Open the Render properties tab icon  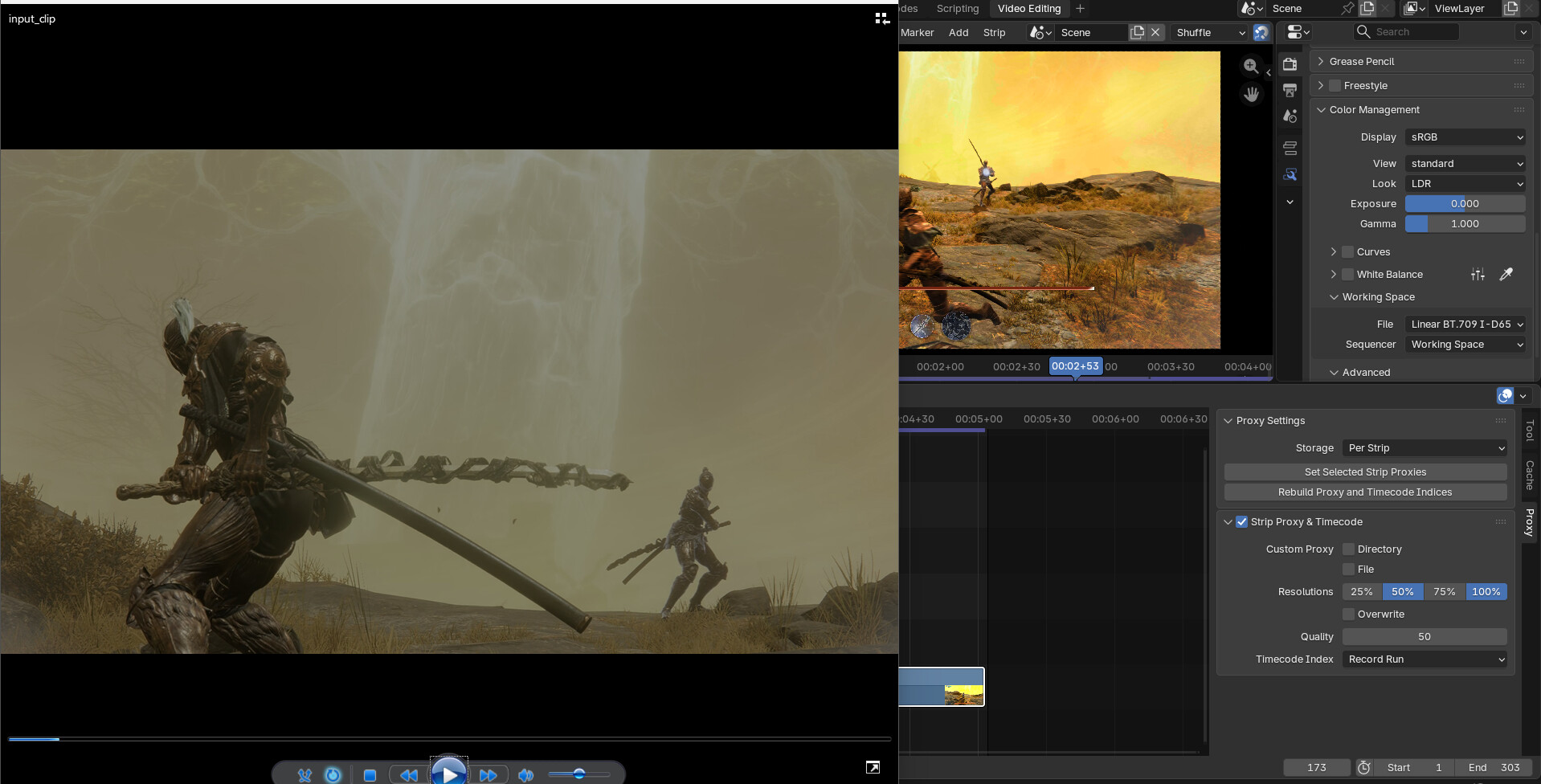point(1290,64)
